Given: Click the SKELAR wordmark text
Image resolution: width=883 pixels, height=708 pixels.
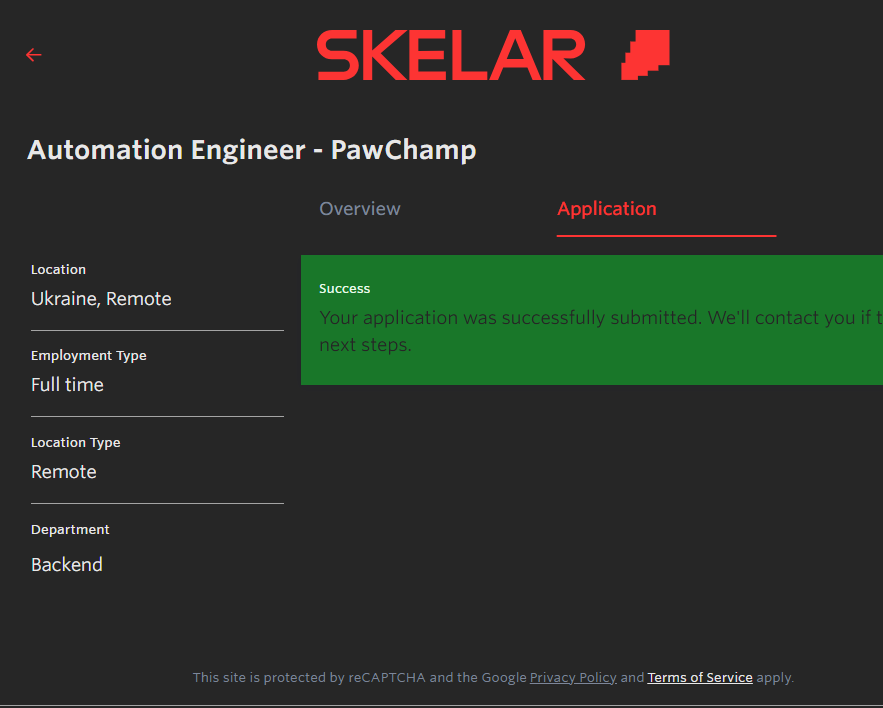Looking at the screenshot, I should [x=451, y=55].
